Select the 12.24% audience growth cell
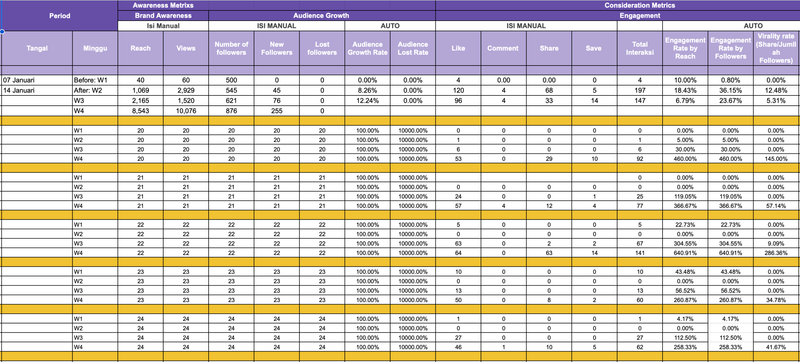Image resolution: width=800 pixels, height=362 pixels. tap(367, 100)
